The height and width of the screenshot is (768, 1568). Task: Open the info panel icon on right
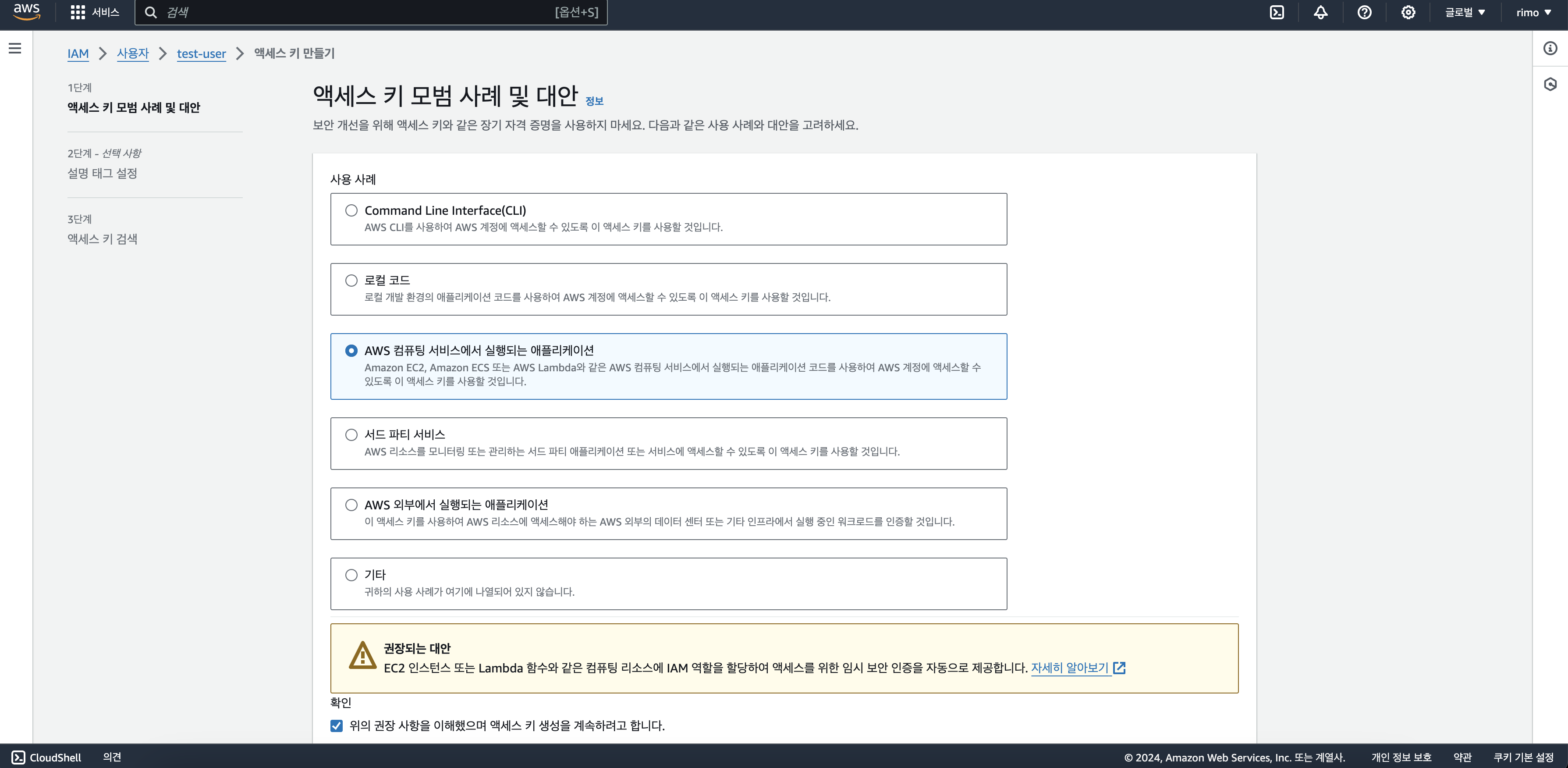1550,48
